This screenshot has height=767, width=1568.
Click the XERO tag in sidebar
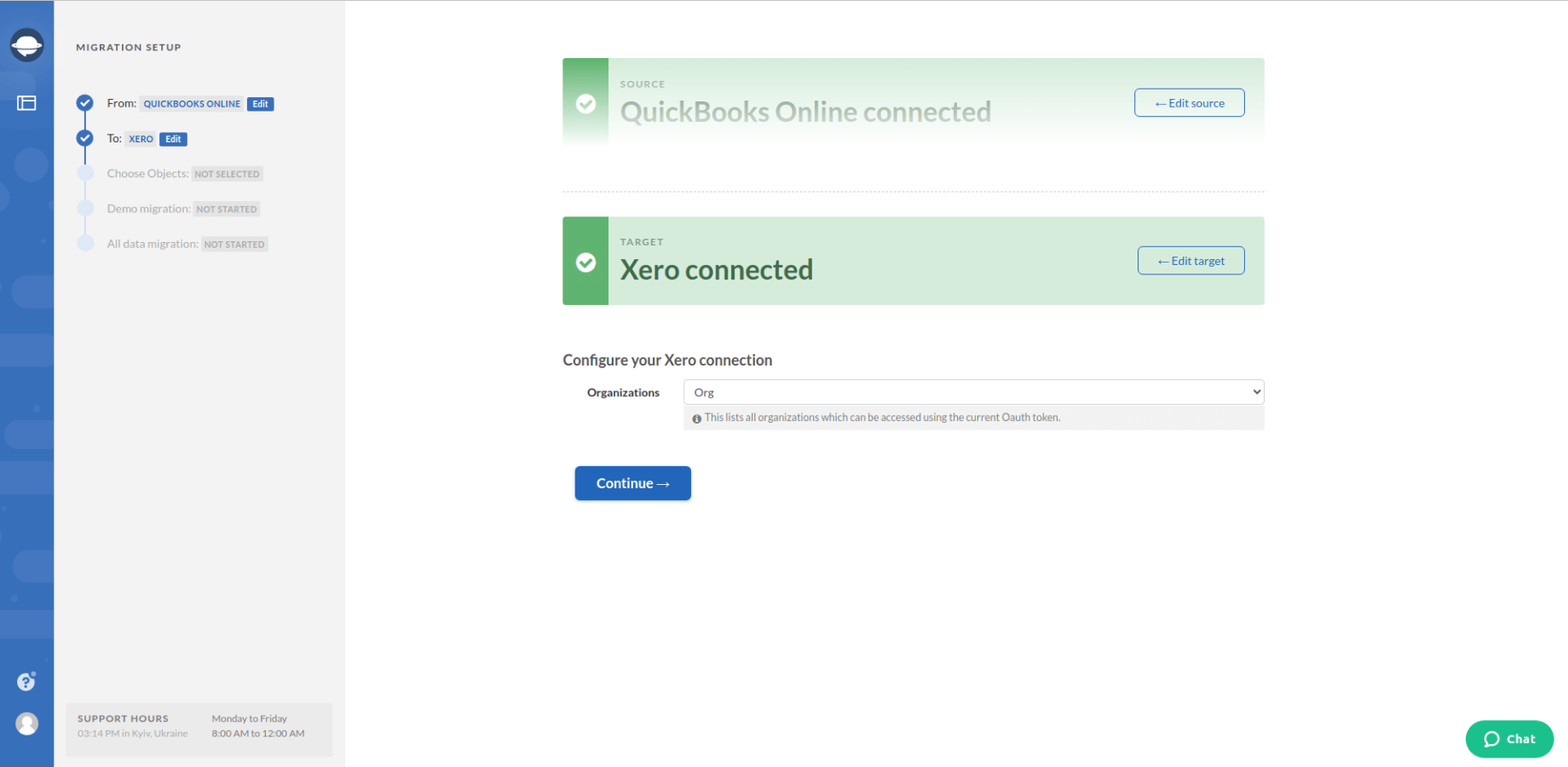click(x=141, y=139)
